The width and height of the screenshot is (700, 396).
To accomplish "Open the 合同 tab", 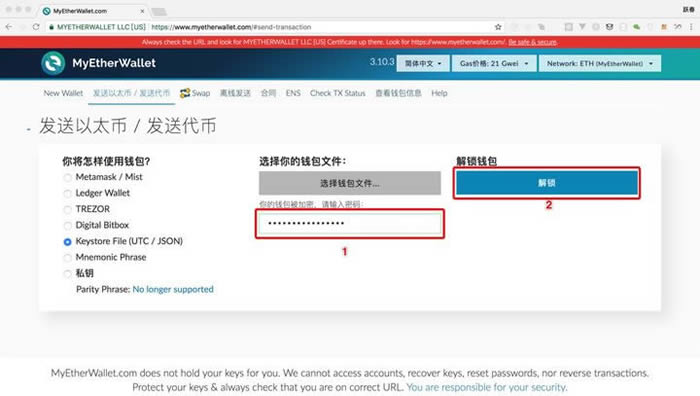I will [x=268, y=93].
